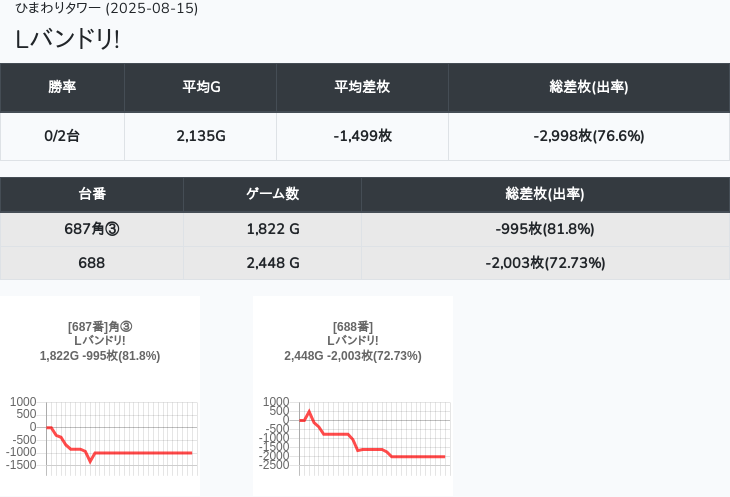Click the ひまわりタワー (2025-08-15) page title
This screenshot has height=497, width=730.
107,9
